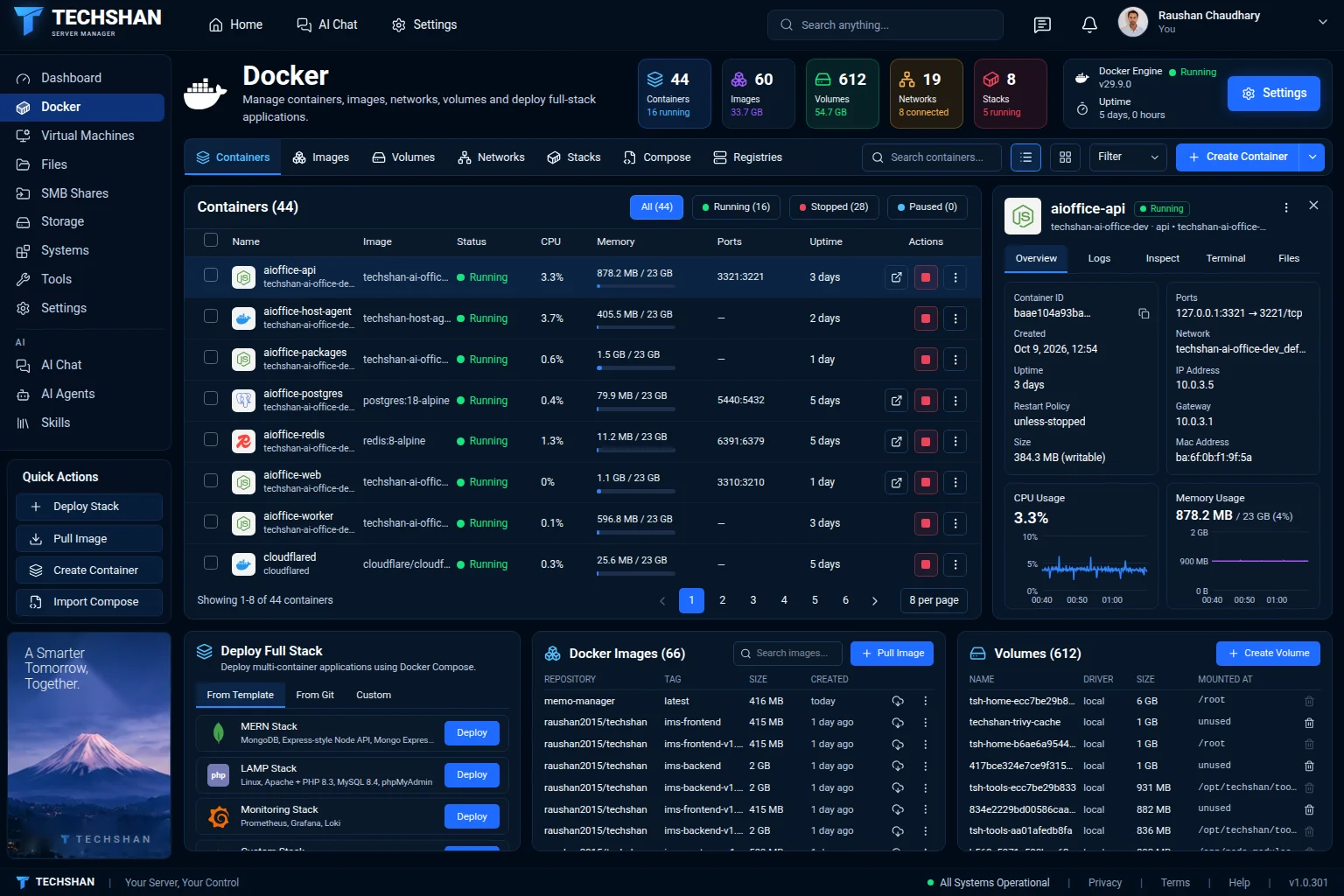Open the Logs tab for aioffice-api
This screenshot has height=896, width=1344.
point(1099,258)
